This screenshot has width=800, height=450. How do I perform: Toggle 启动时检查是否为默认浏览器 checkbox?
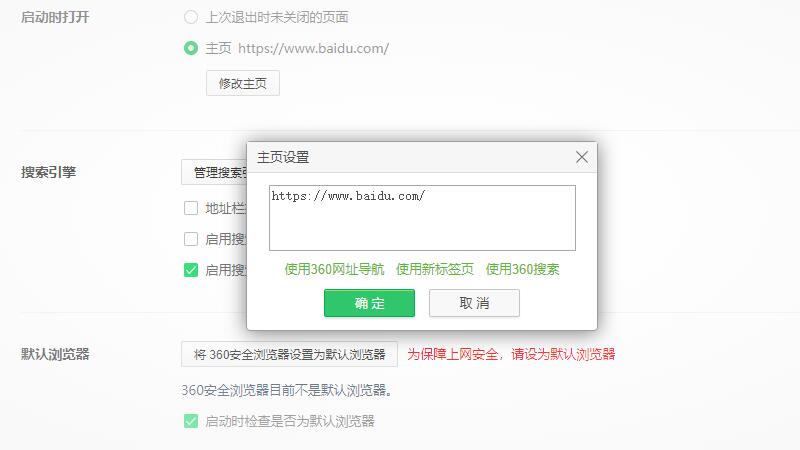191,421
